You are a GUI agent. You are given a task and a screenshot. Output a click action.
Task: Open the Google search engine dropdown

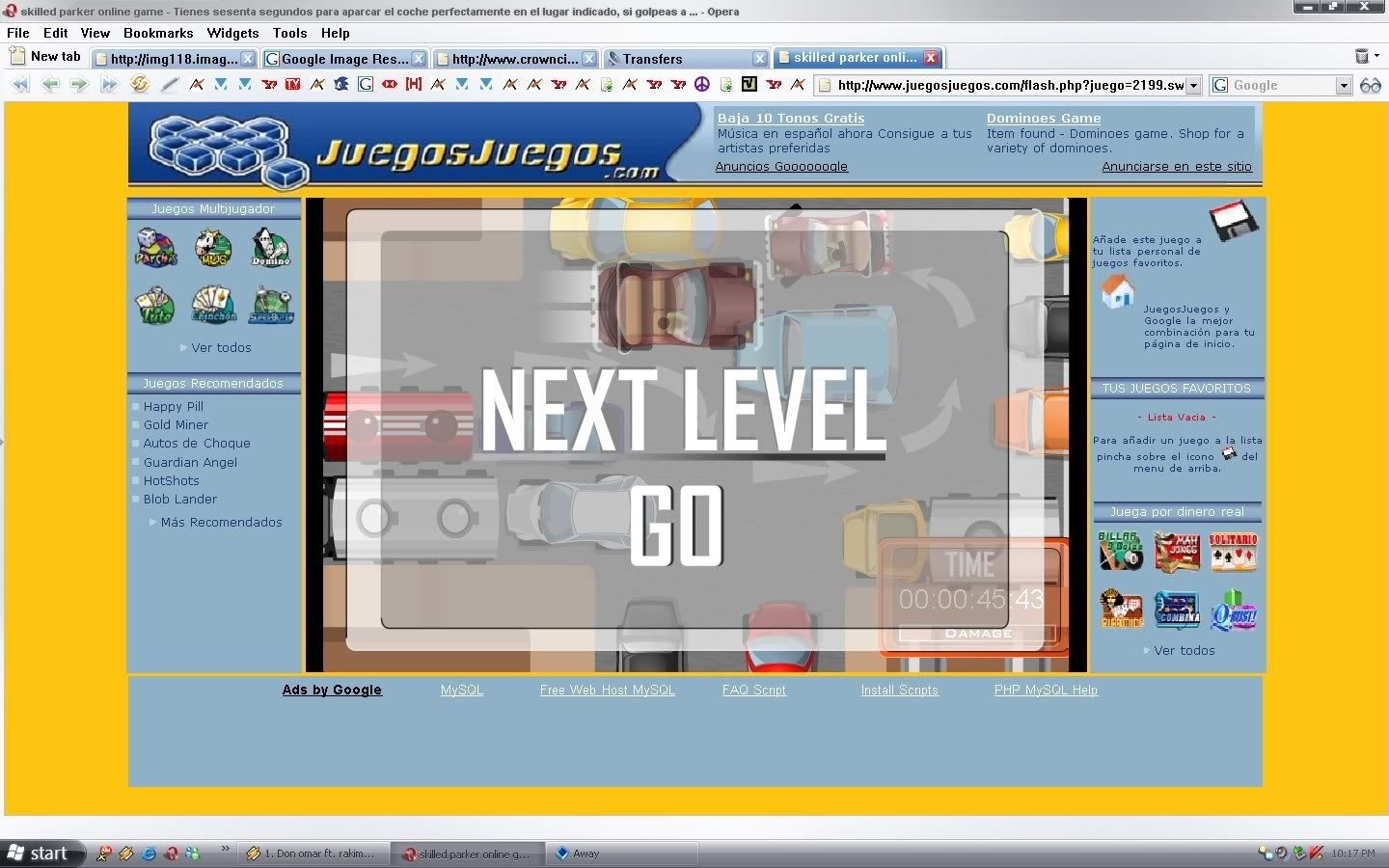(1343, 86)
